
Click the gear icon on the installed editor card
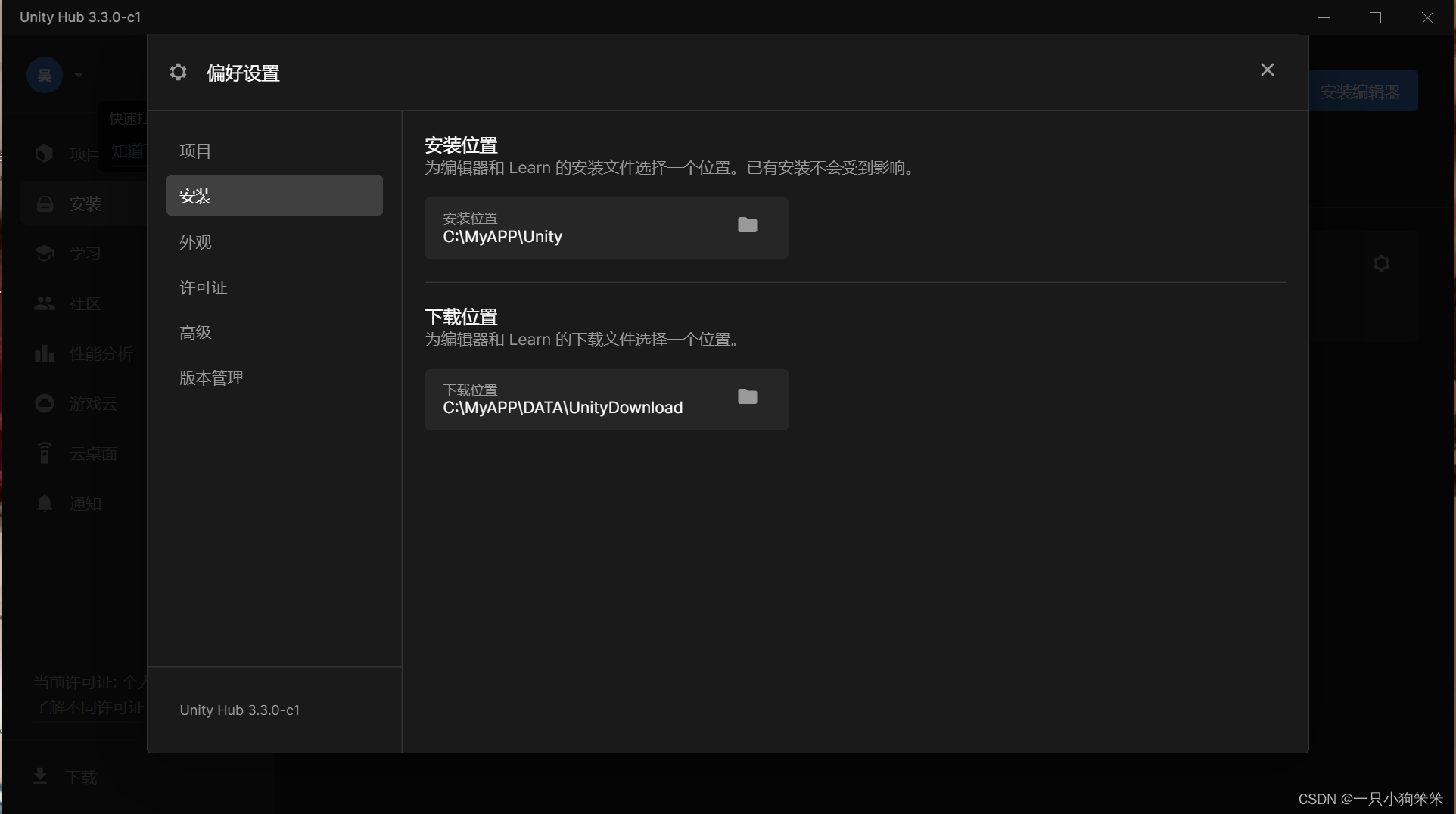coord(1382,263)
